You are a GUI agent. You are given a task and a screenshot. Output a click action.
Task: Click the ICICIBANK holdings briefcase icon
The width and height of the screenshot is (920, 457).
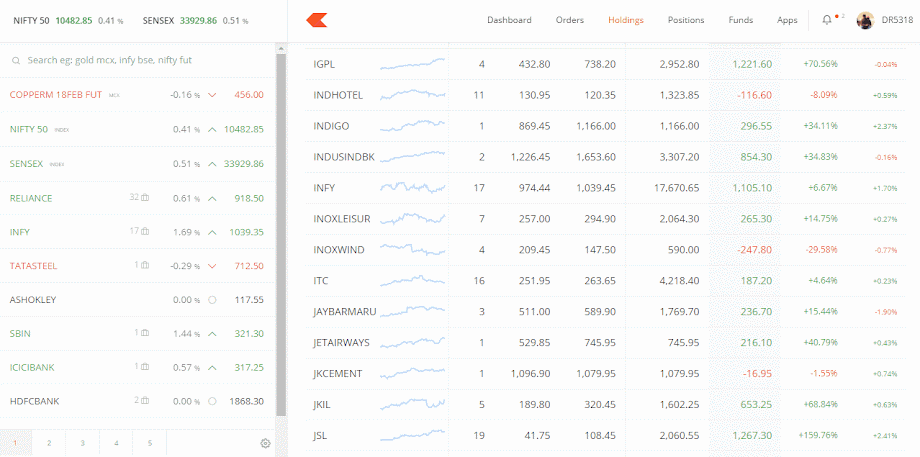coord(145,367)
